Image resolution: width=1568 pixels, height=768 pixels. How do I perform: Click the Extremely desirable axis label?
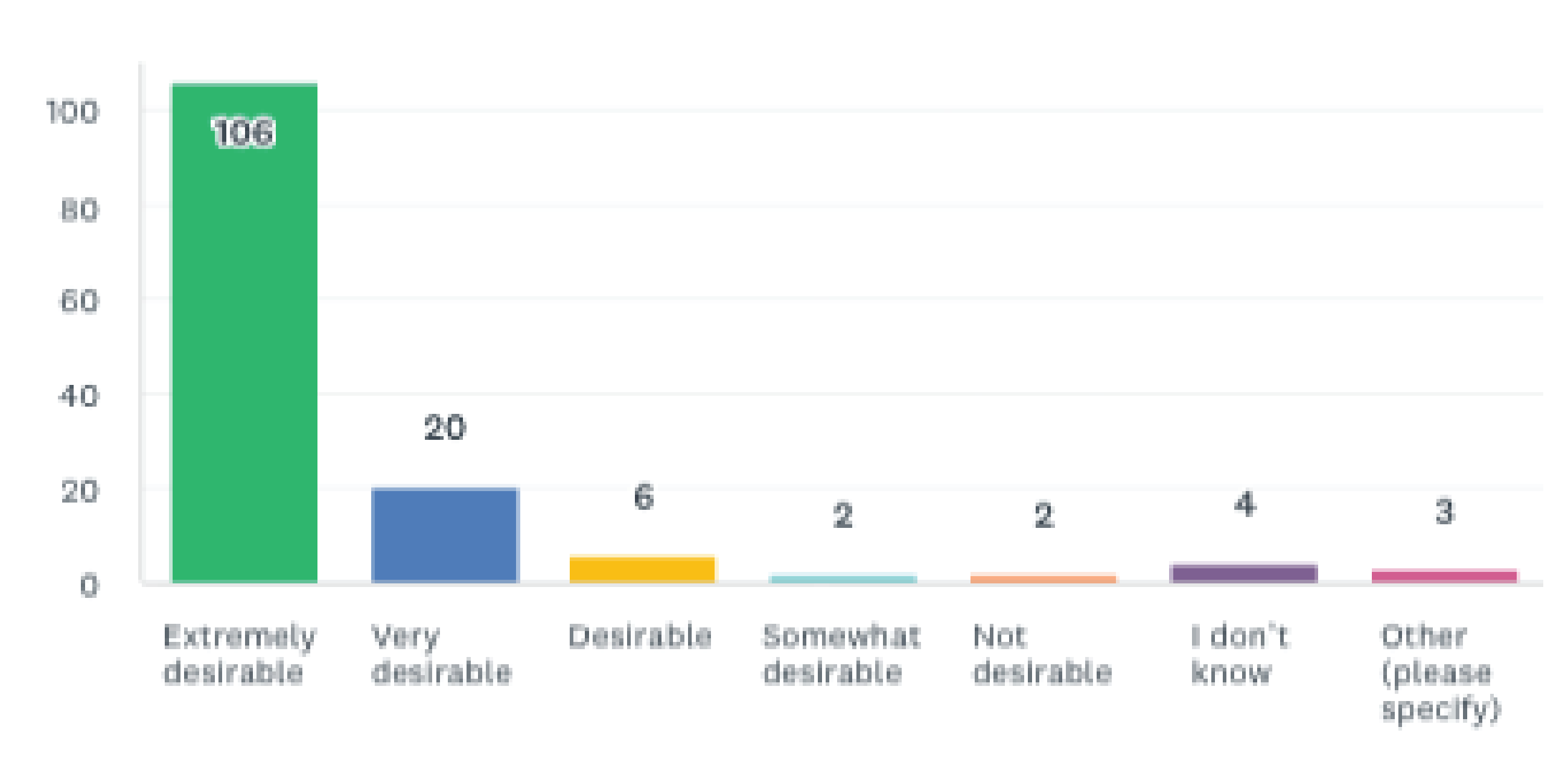coord(239,655)
